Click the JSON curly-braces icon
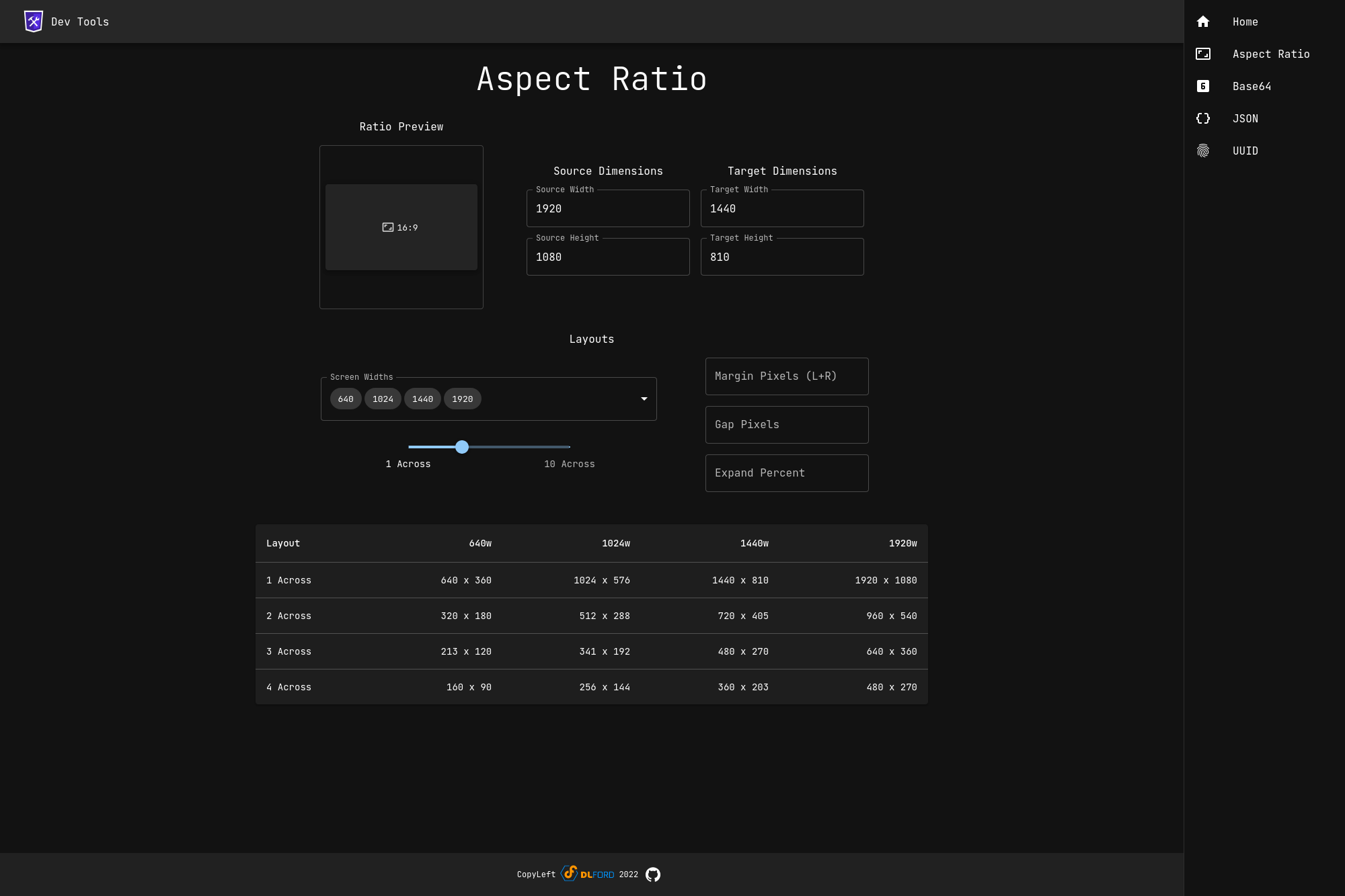 click(x=1203, y=118)
